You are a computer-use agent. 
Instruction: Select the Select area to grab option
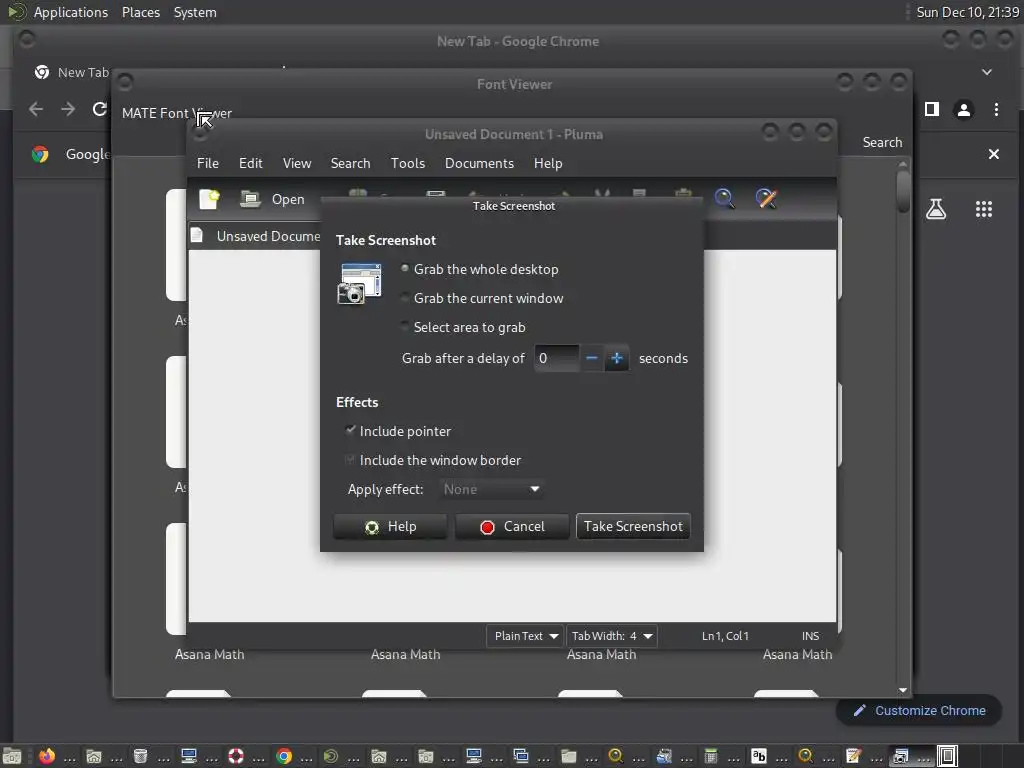click(464, 327)
